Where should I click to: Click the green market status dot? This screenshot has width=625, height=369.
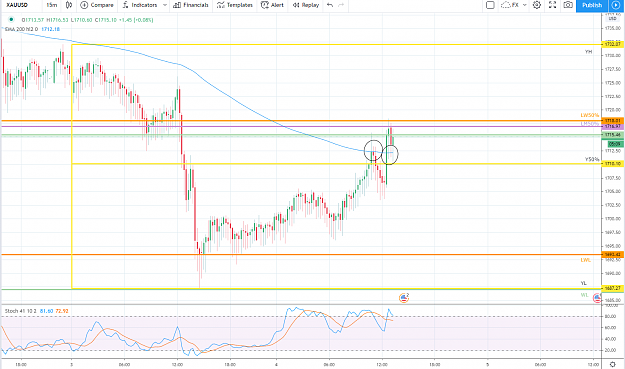[x=11, y=20]
